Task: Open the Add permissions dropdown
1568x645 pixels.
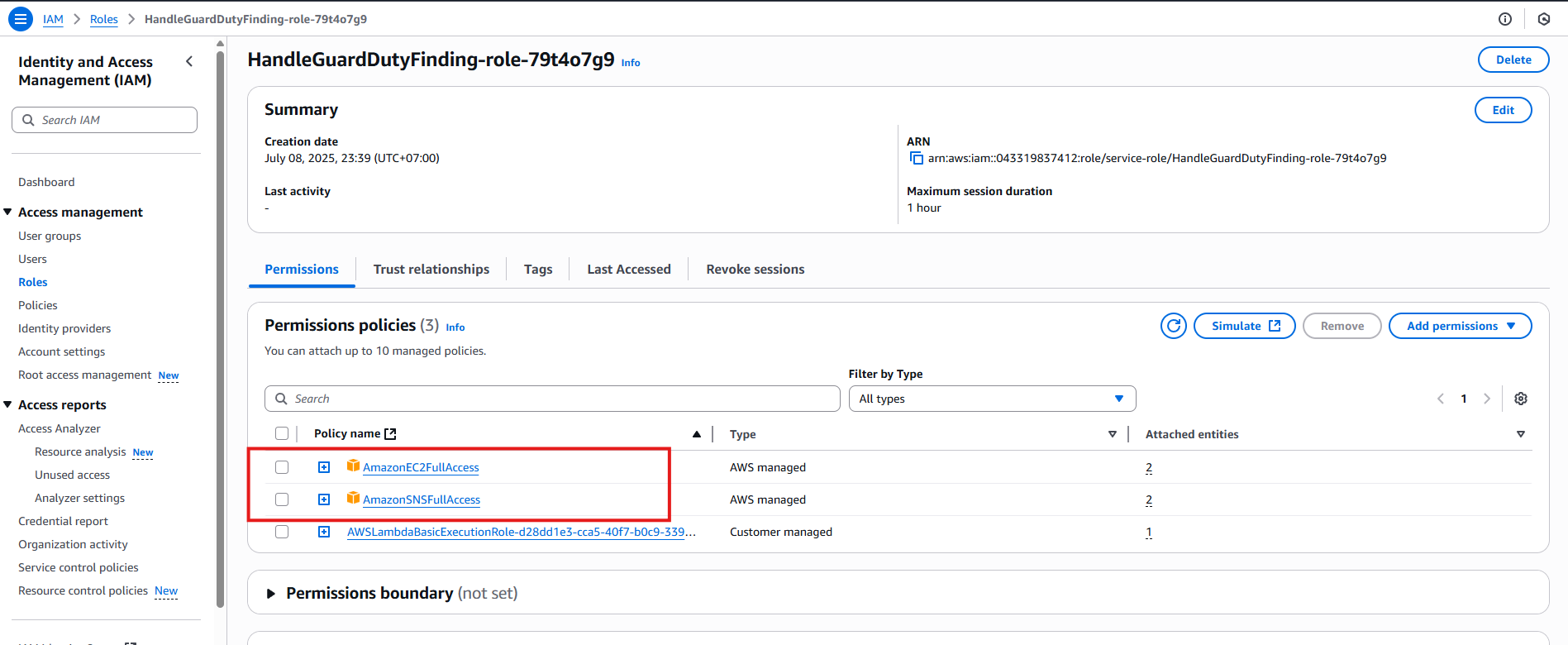Action: pos(1460,326)
